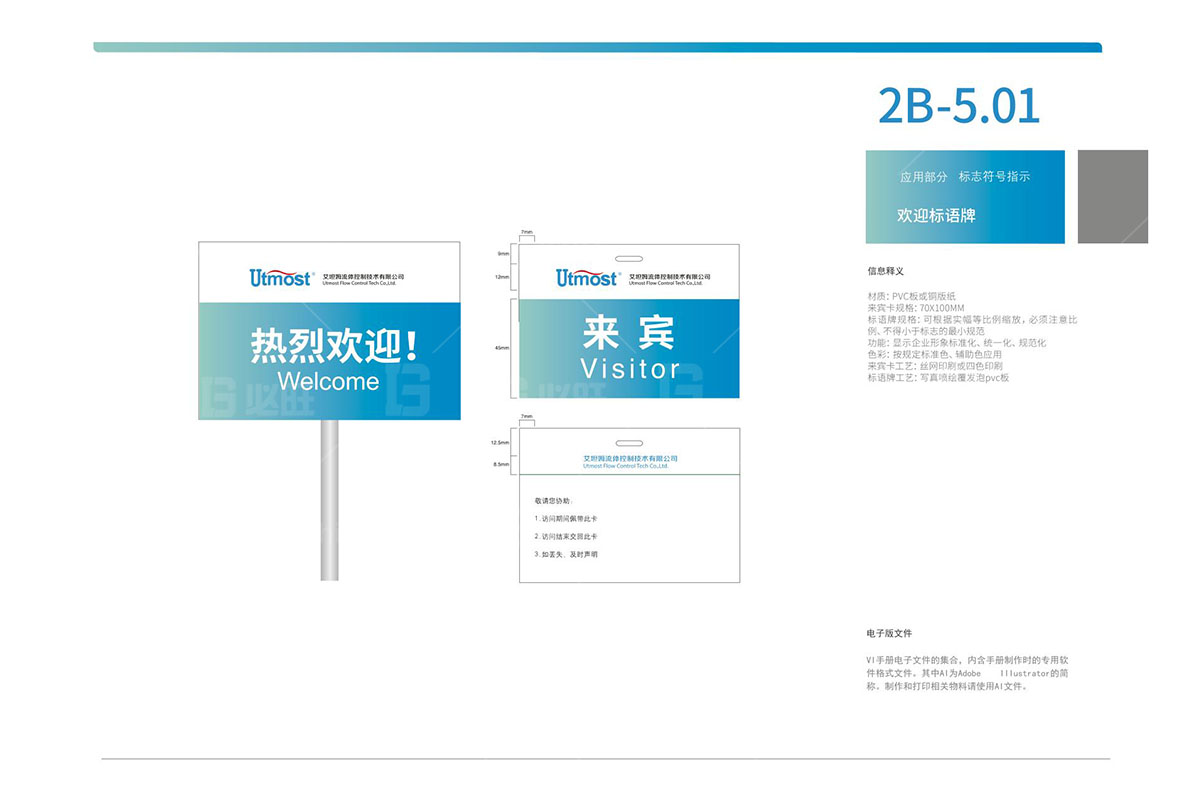Click the gray square beside the blue banner
The image size is (1200, 800).
(1112, 196)
